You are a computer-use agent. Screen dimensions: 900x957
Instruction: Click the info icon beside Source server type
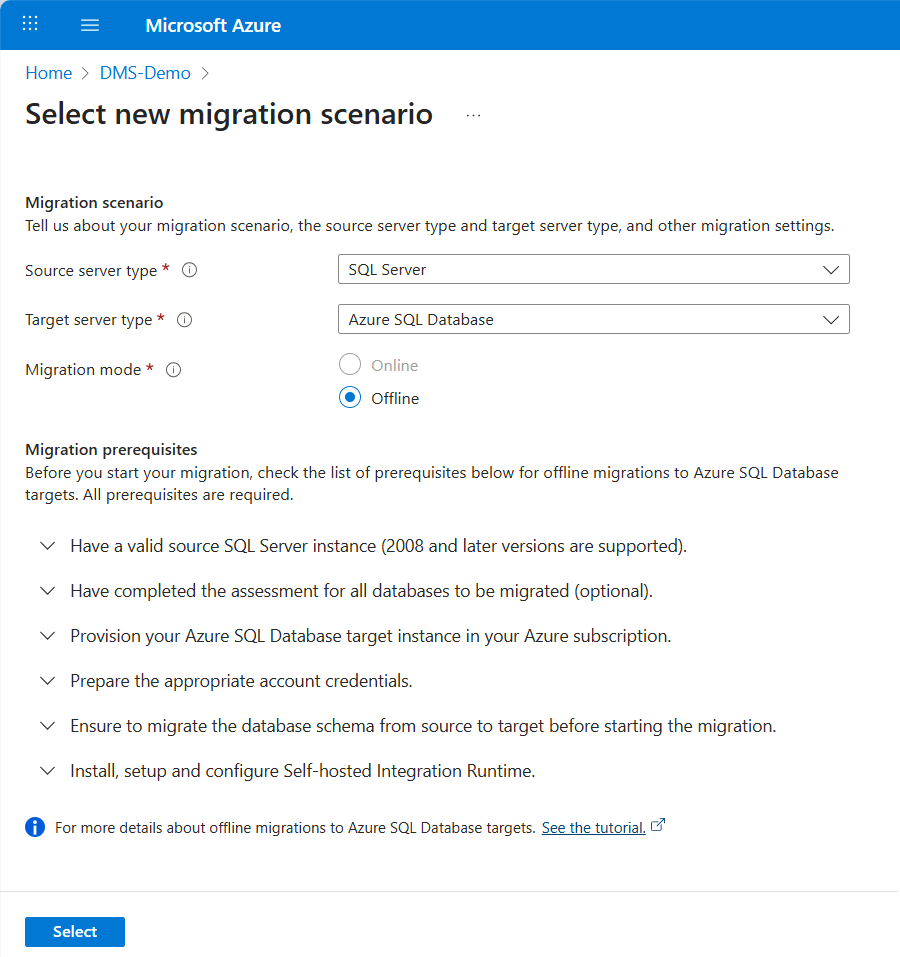(189, 270)
